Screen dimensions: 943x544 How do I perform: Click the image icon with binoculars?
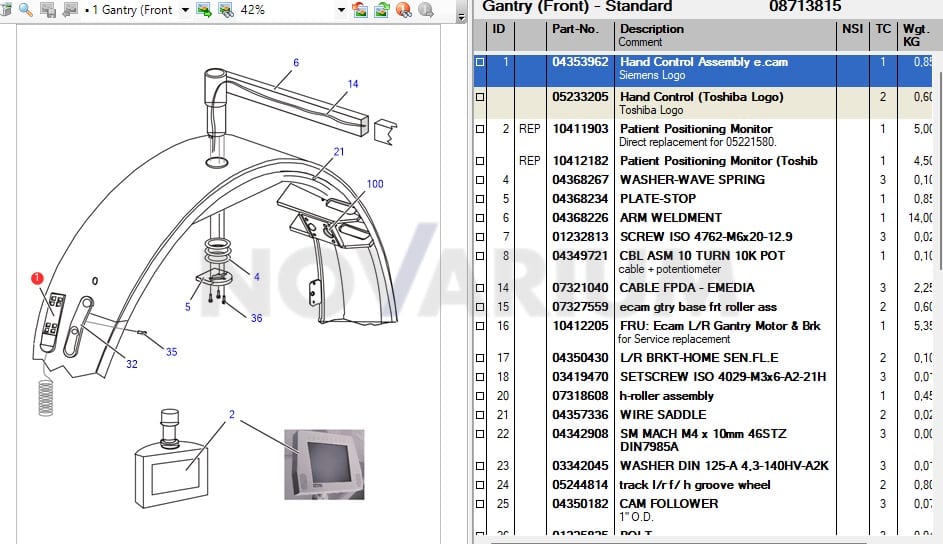pos(226,9)
